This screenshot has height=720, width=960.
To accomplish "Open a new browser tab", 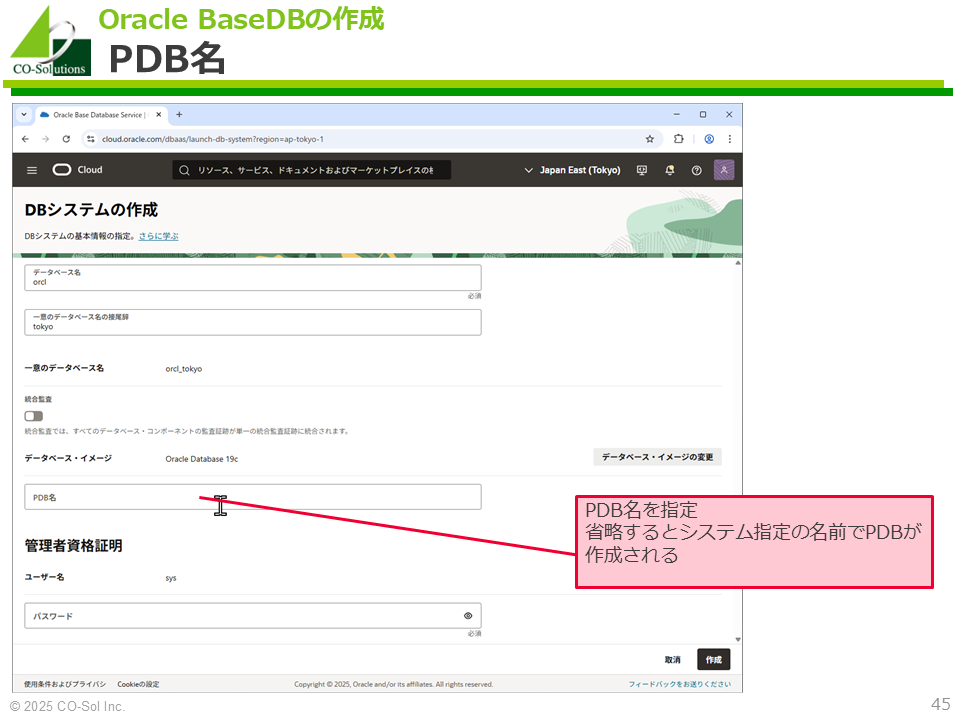I will pyautogui.click(x=179, y=114).
